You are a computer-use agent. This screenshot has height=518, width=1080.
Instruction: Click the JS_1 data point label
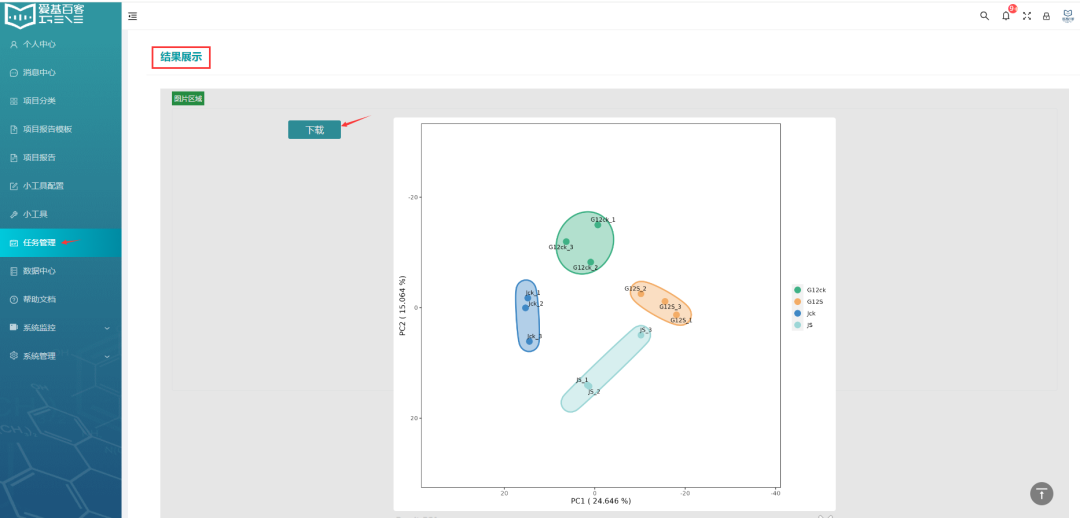click(x=582, y=380)
